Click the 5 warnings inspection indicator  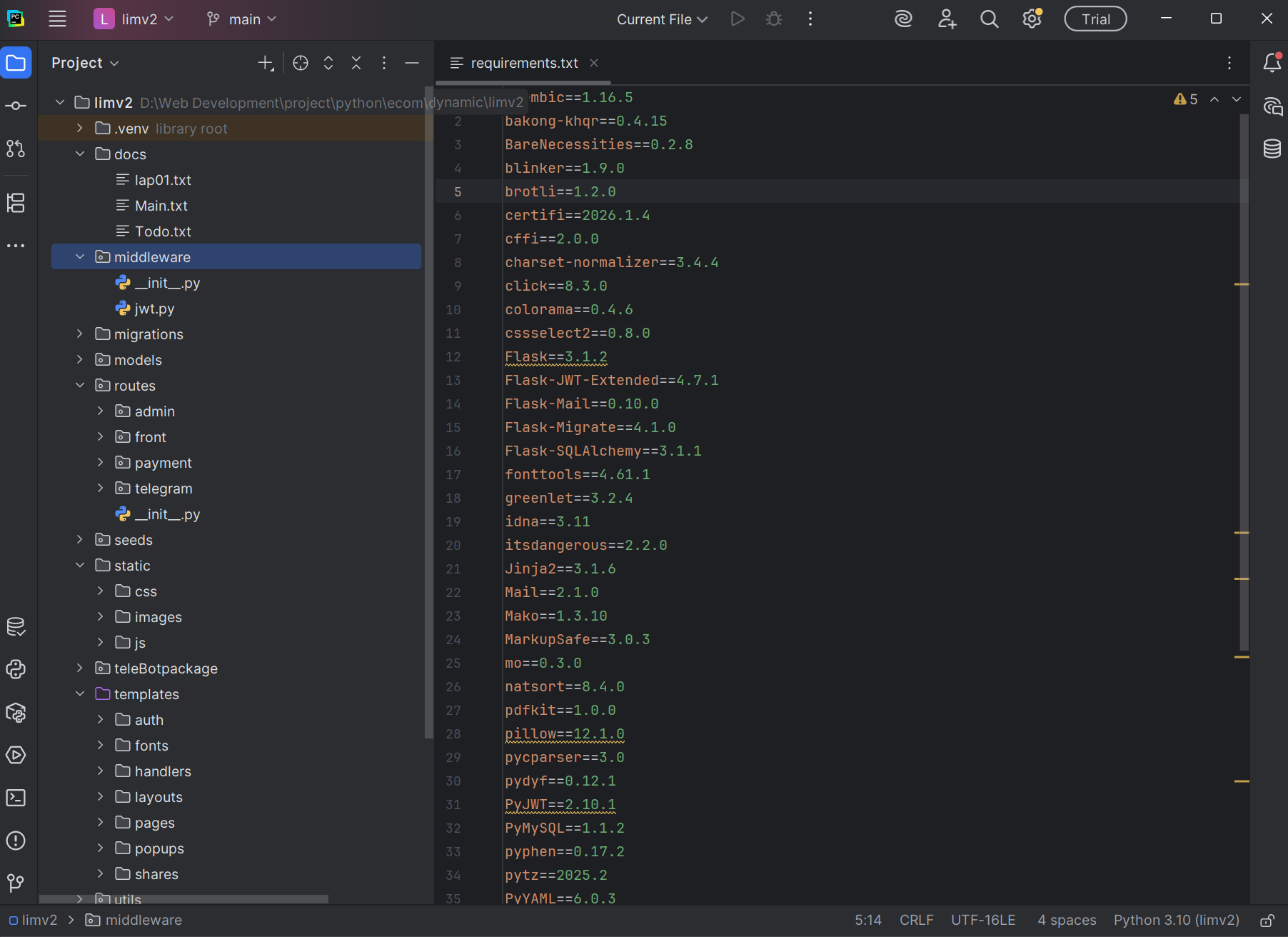coord(1186,99)
